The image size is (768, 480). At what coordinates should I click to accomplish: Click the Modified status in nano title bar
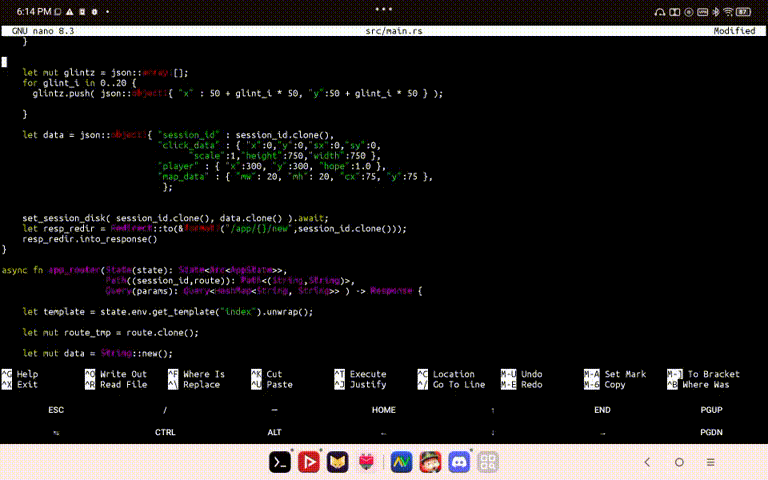(x=734, y=31)
